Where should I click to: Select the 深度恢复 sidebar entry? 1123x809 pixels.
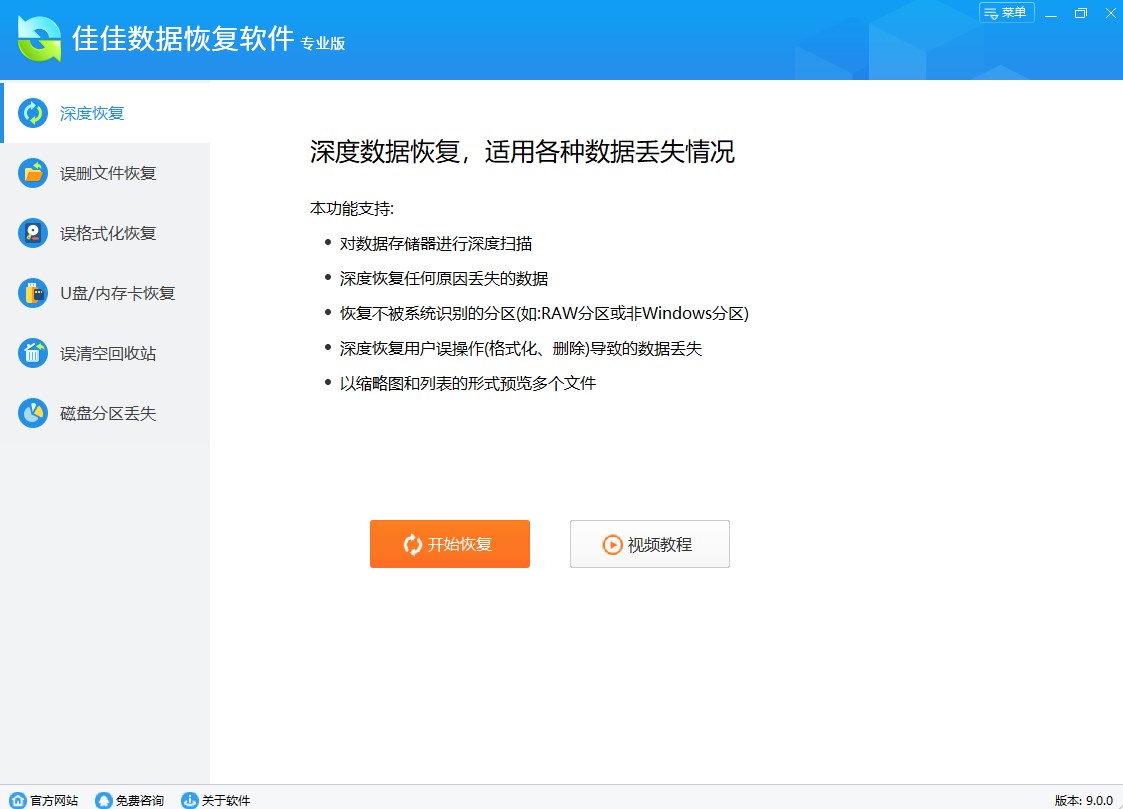coord(89,113)
